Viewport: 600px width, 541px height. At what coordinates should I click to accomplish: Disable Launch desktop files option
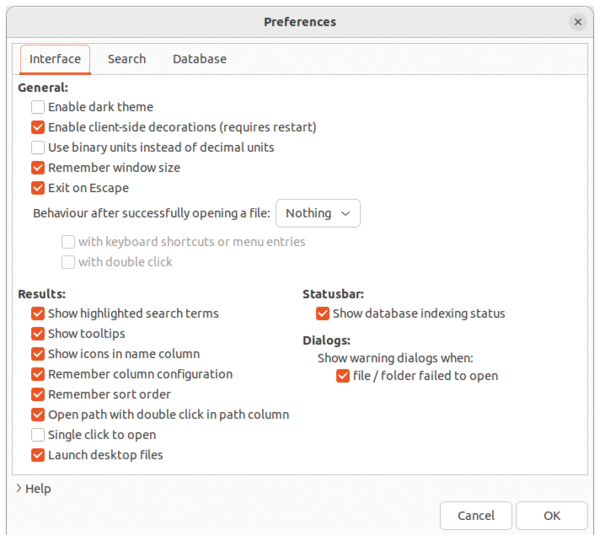[x=38, y=455]
